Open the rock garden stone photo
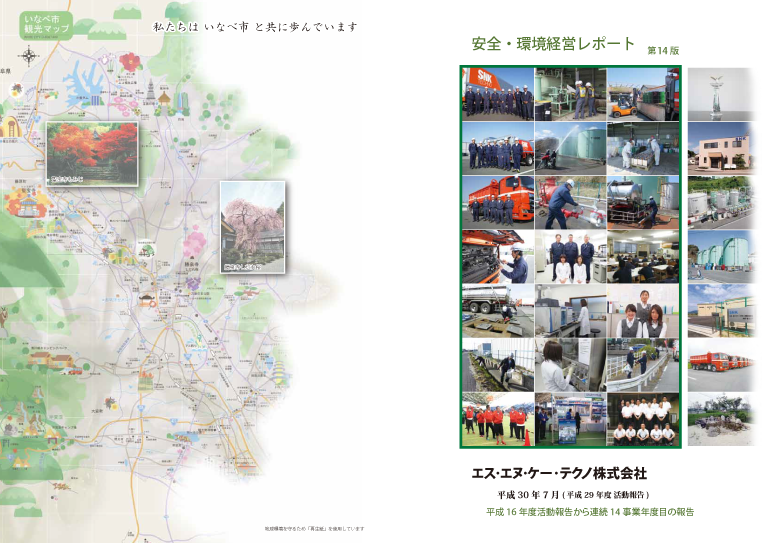This screenshot has width=768, height=543. click(x=721, y=420)
